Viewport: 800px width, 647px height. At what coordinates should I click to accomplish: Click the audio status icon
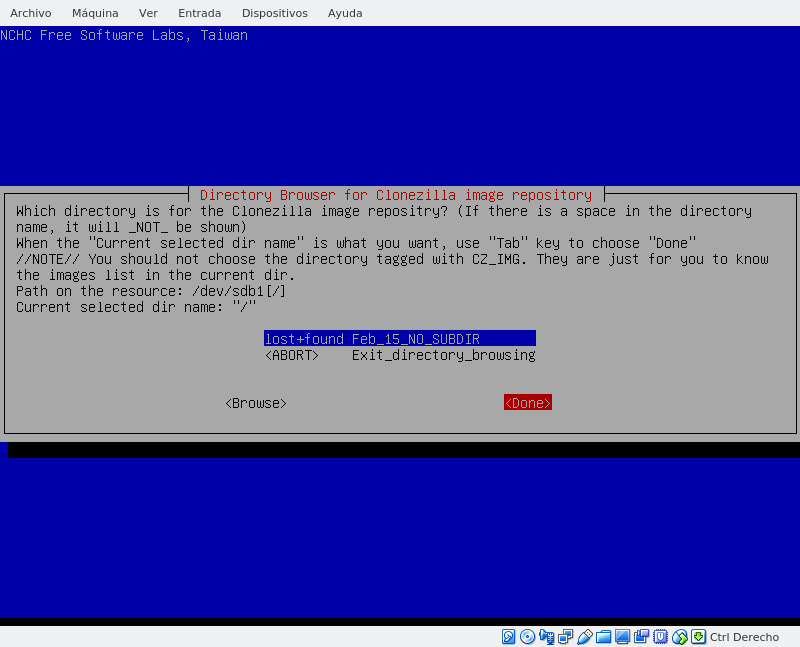pos(546,637)
